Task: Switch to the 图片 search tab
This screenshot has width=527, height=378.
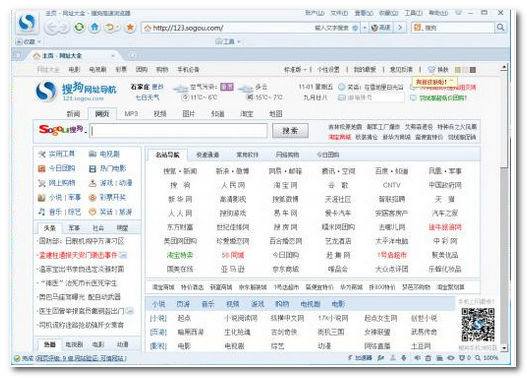Action: point(189,114)
